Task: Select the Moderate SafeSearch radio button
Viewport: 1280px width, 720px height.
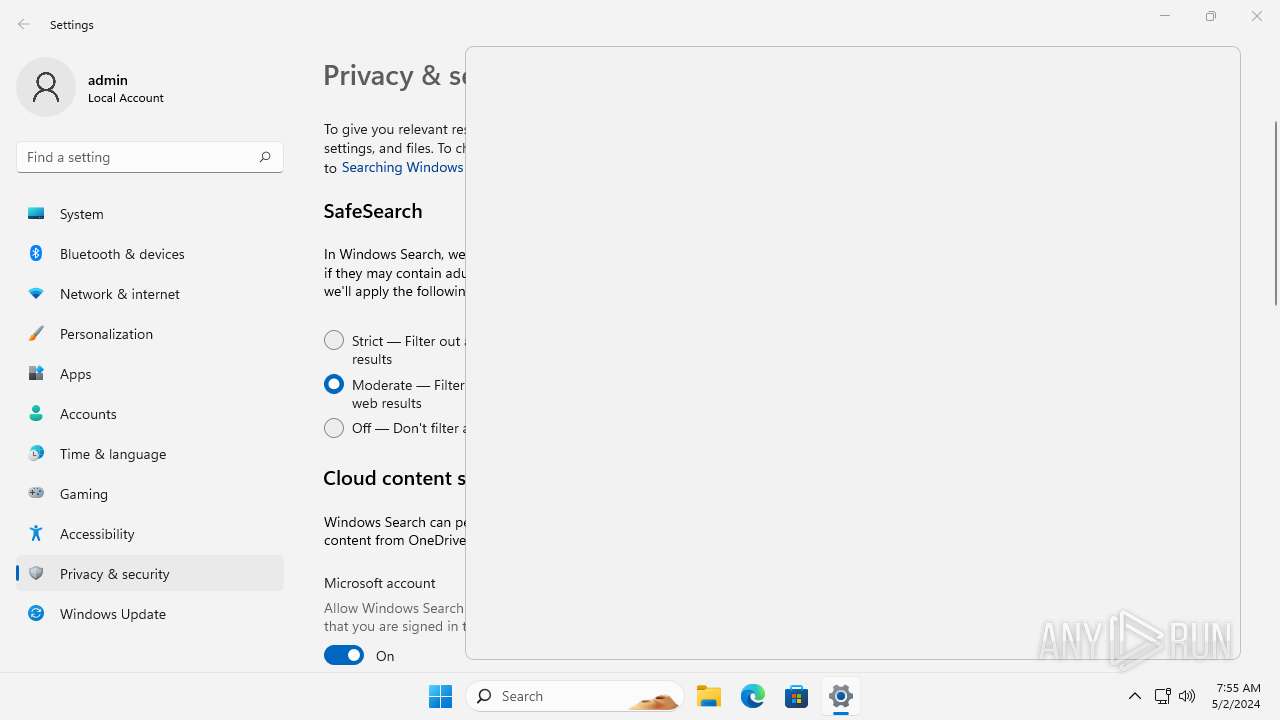Action: coord(334,384)
